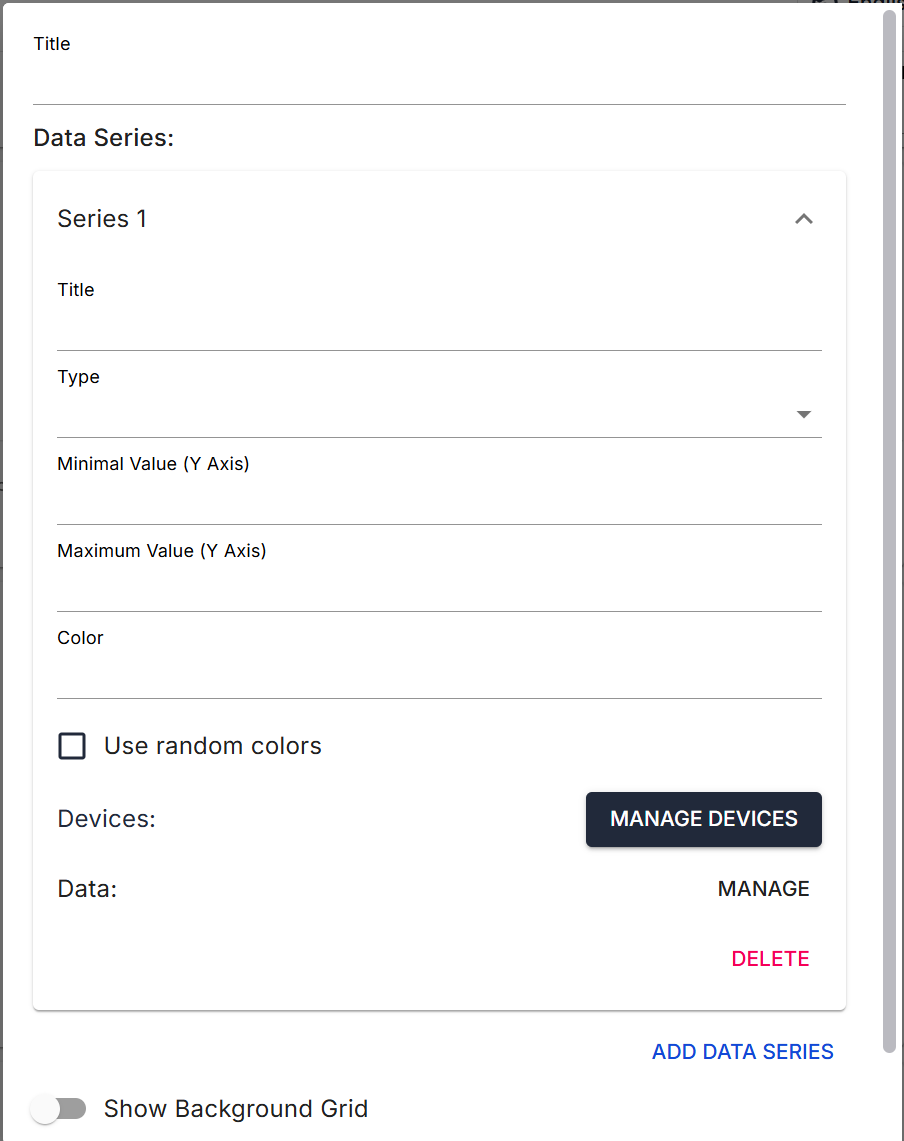Image resolution: width=904 pixels, height=1141 pixels.
Task: Click ADD DATA SERIES
Action: [742, 1052]
